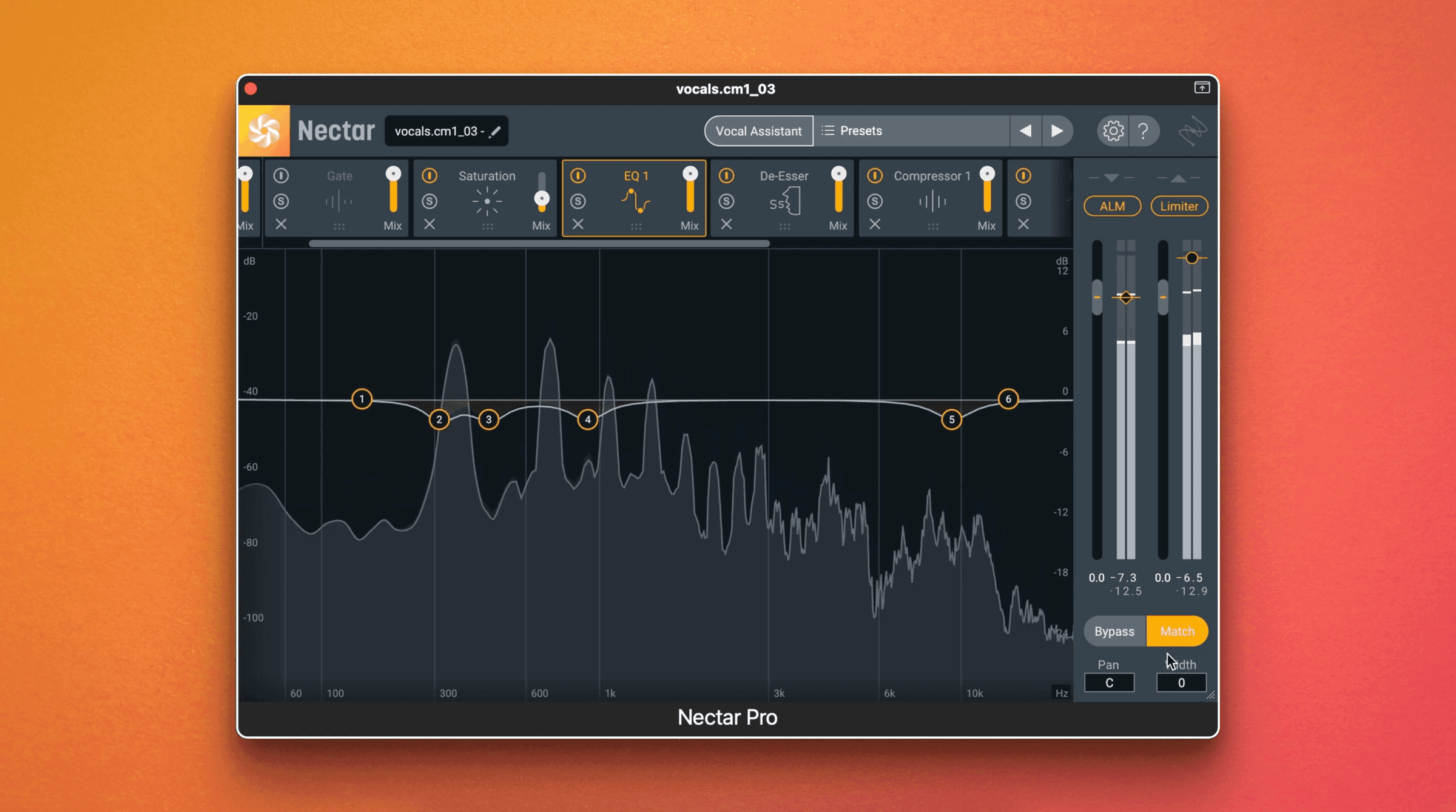1456x812 pixels.
Task: Select EQ band node 1
Action: (362, 399)
